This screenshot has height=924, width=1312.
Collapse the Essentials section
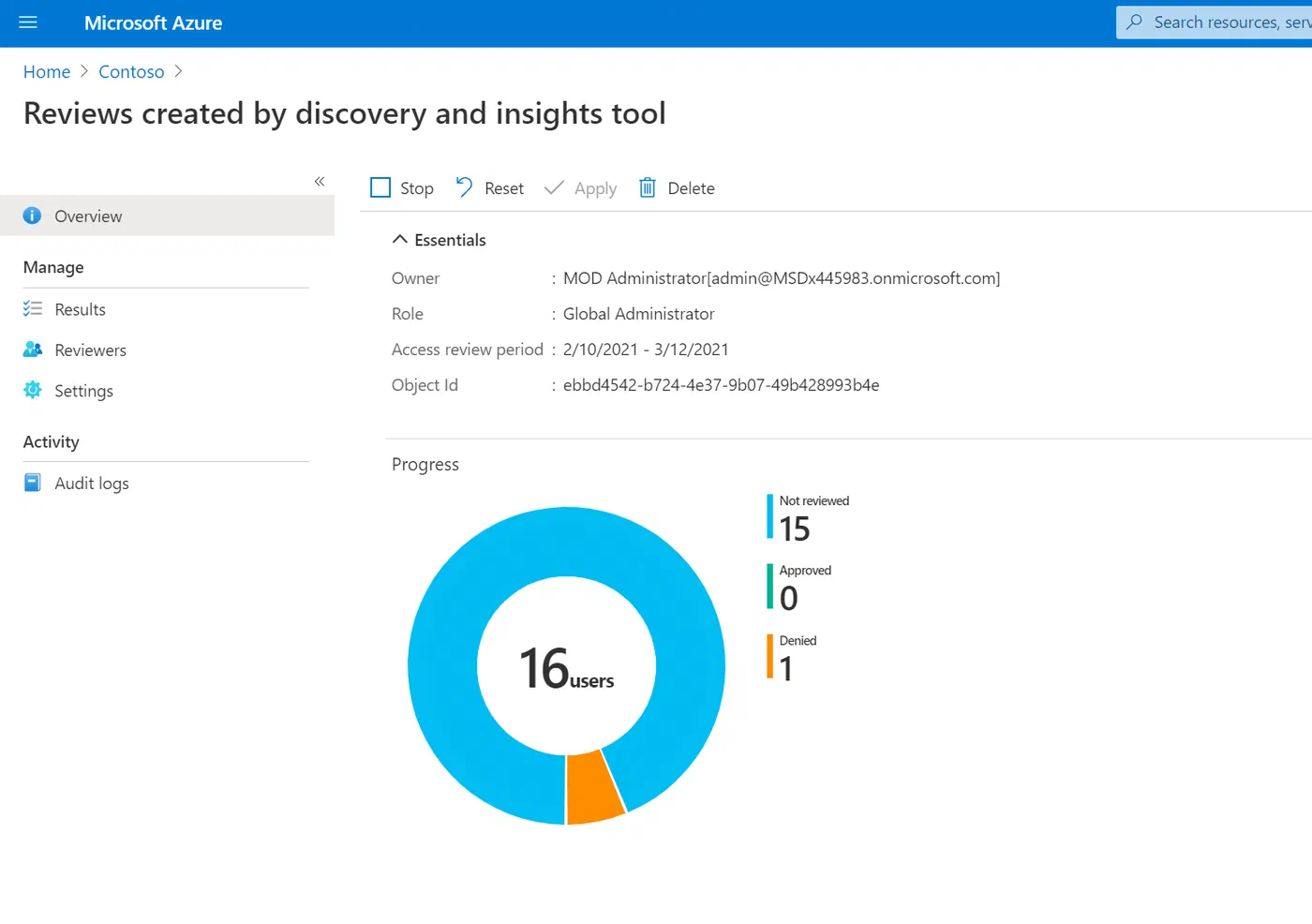point(400,239)
